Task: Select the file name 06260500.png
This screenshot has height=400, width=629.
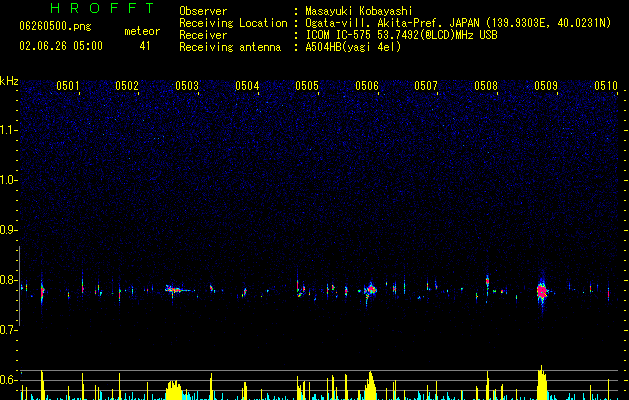Action: pos(55,27)
